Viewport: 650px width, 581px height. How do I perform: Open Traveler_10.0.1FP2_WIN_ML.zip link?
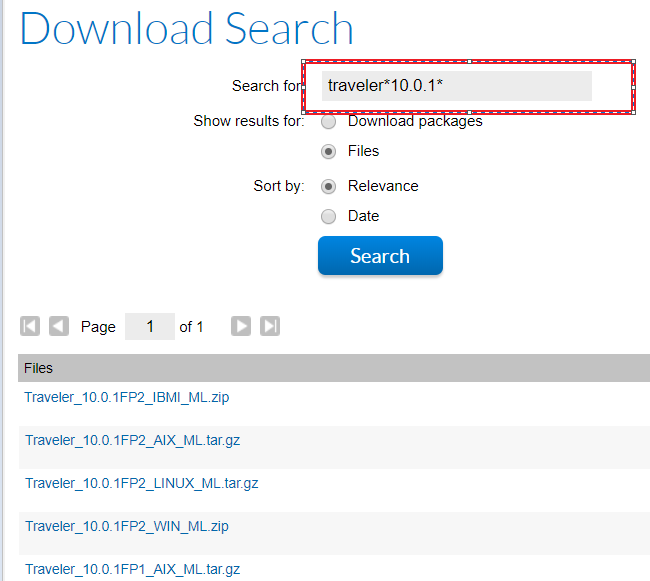(x=127, y=526)
